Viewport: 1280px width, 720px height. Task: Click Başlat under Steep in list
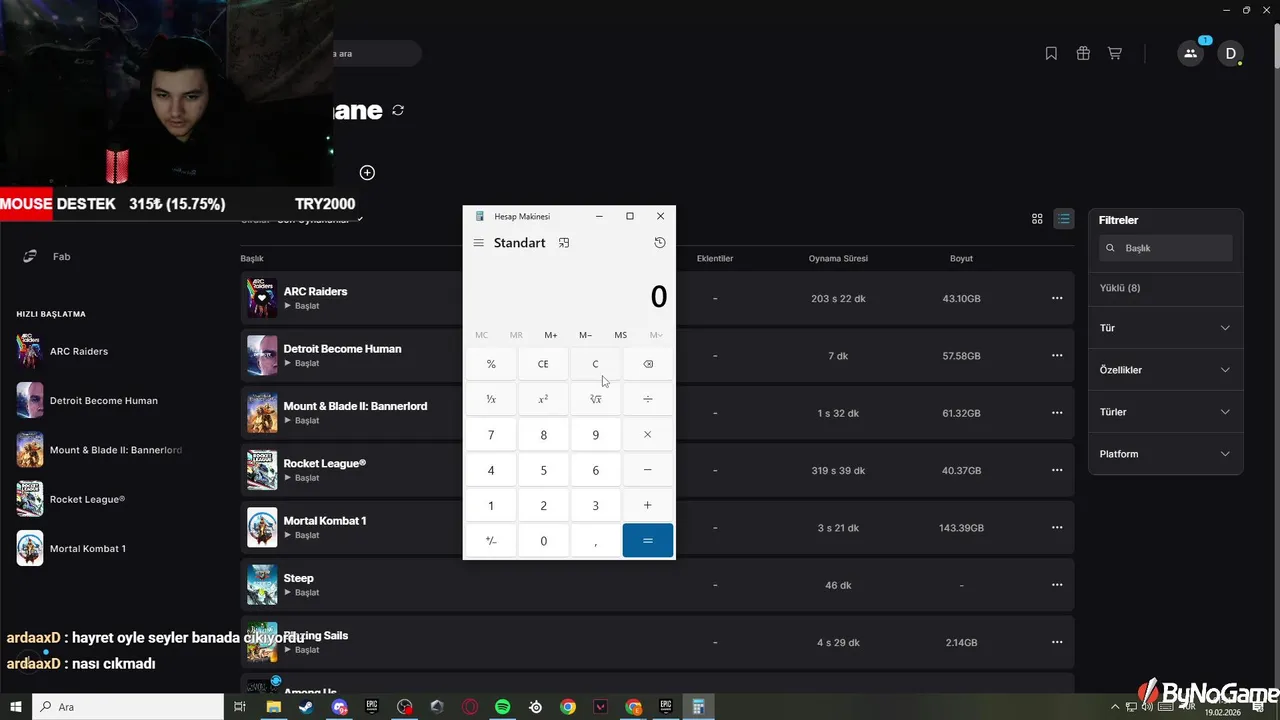pos(302,593)
